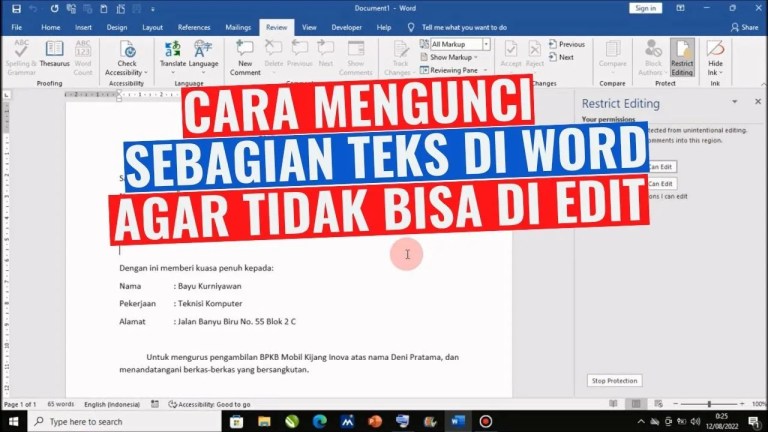This screenshot has height=432, width=768.
Task: Expand the Check Accessibility dropdown arrow
Action: pyautogui.click(x=145, y=72)
